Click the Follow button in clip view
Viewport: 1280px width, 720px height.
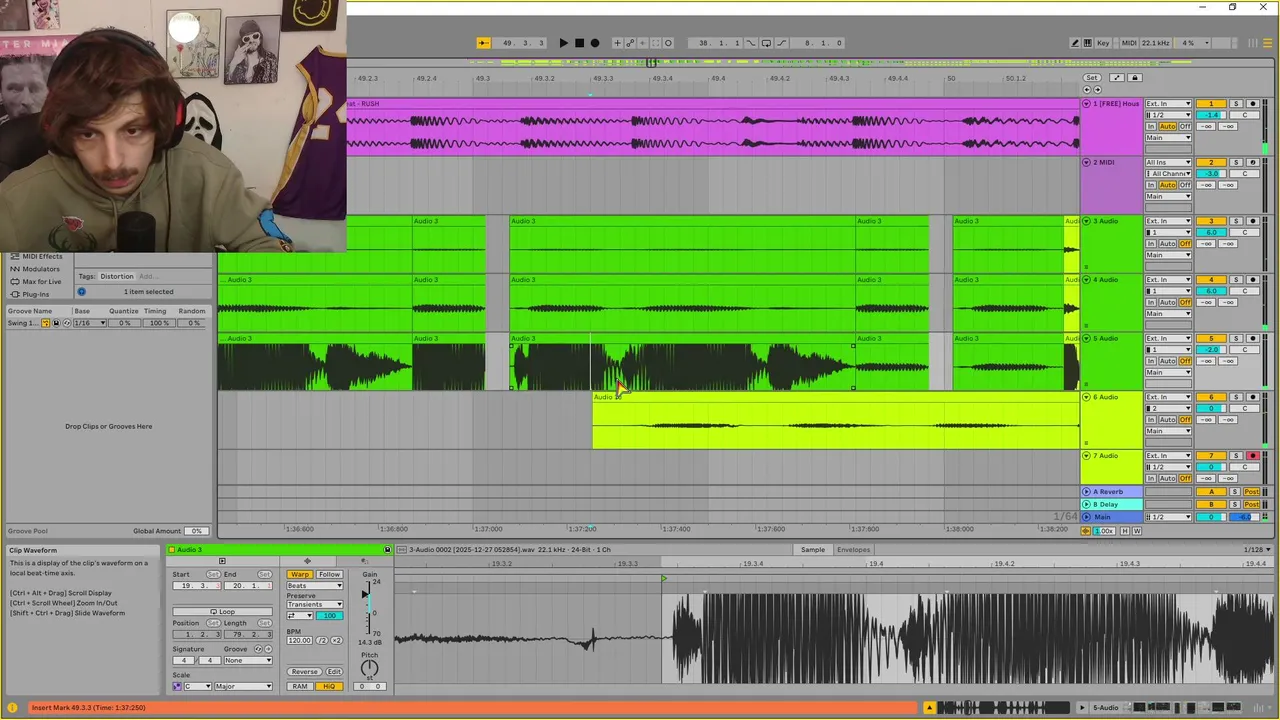pos(329,575)
